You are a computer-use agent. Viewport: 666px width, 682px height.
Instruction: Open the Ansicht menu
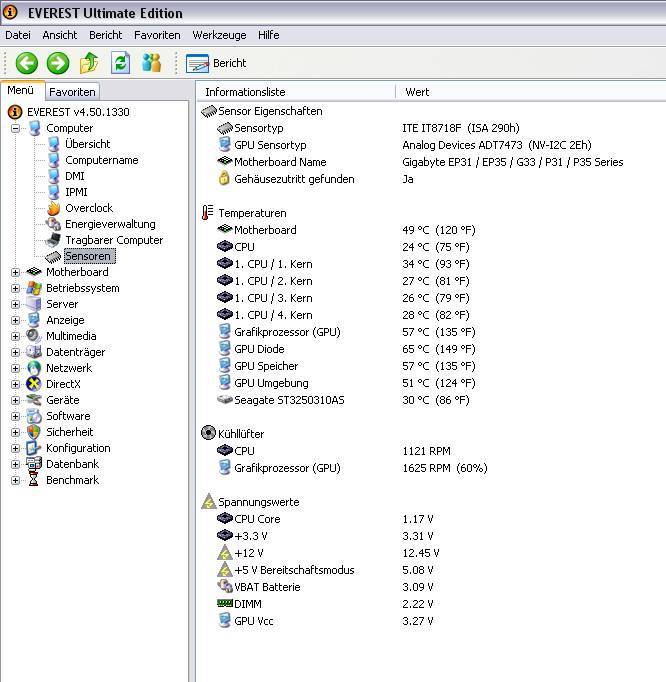point(60,35)
